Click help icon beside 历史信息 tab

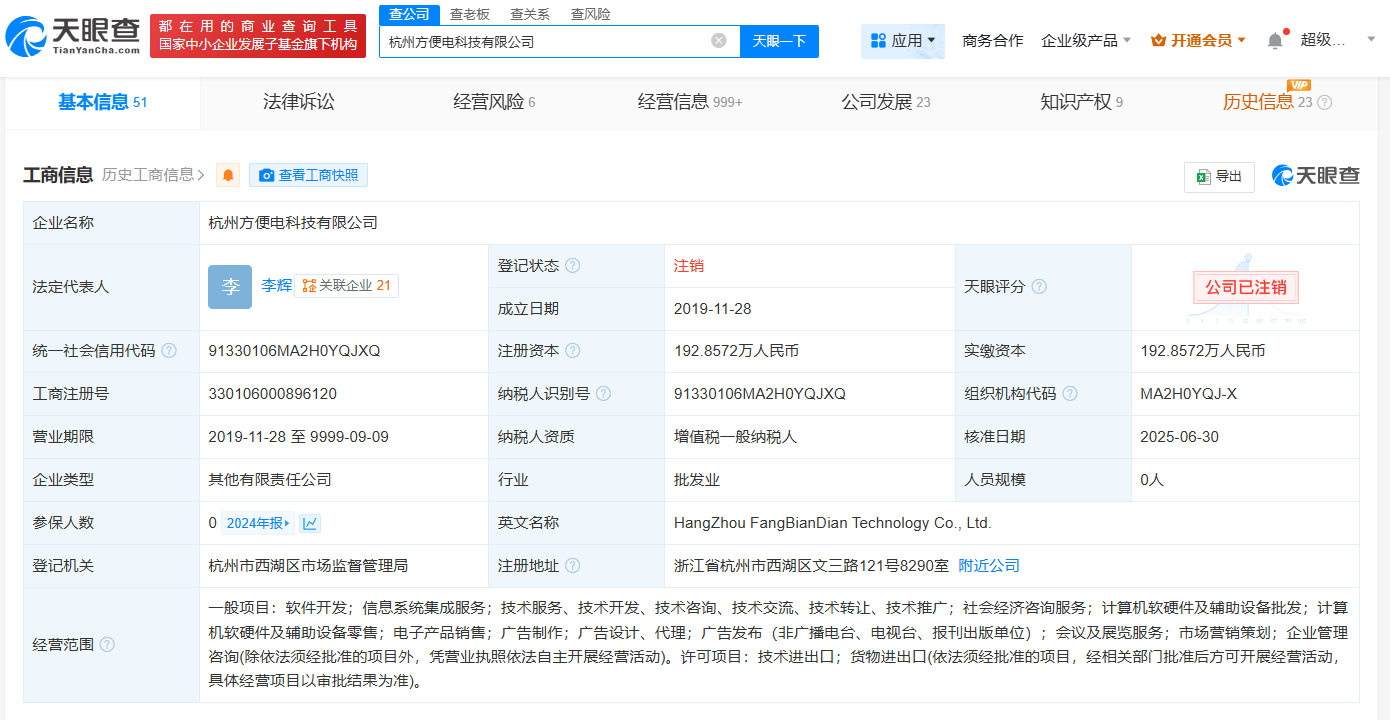pos(1324,102)
